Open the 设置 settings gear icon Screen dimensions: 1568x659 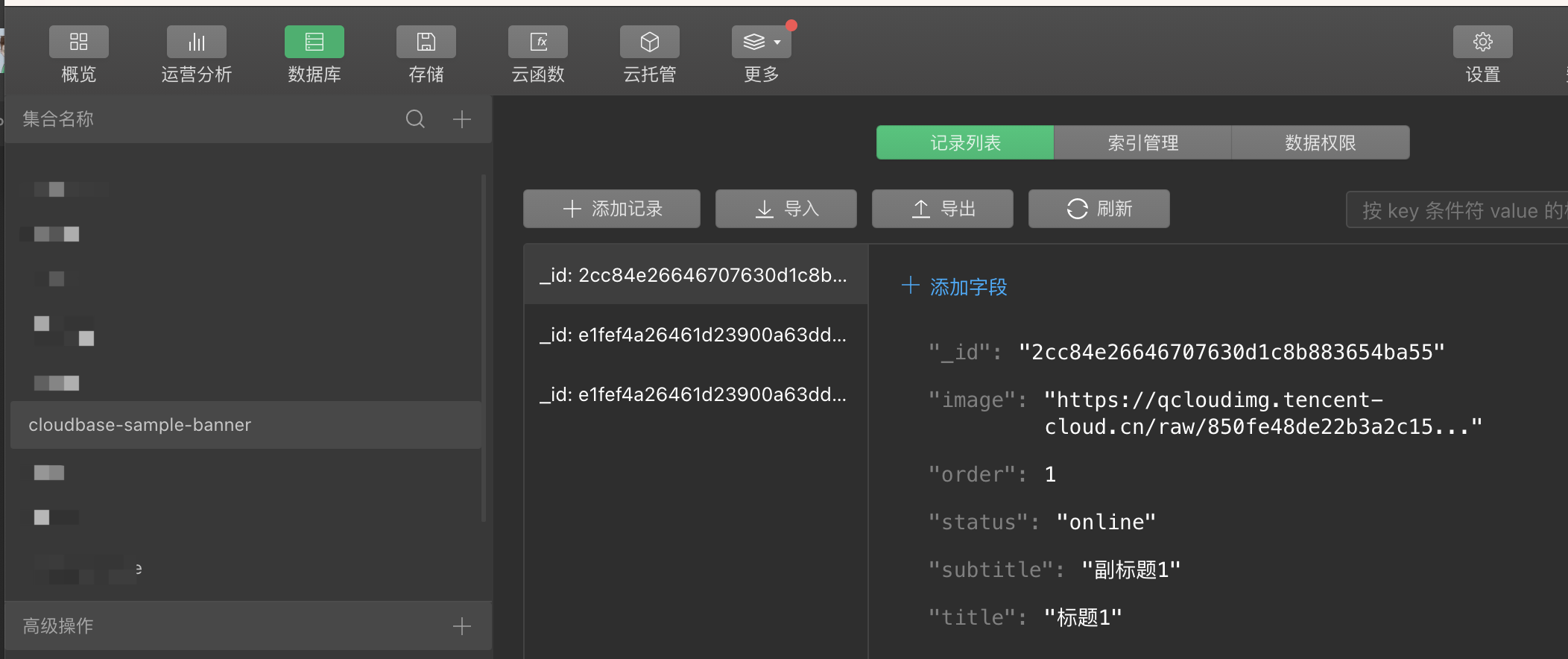pos(1482,42)
